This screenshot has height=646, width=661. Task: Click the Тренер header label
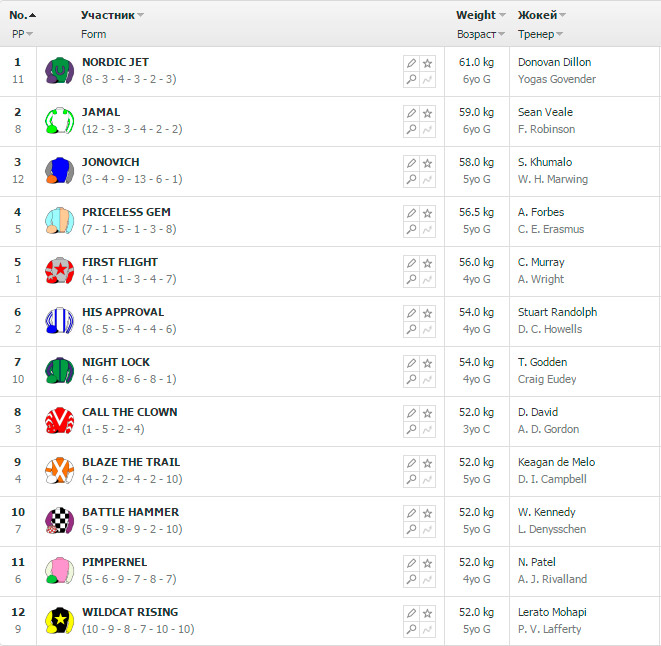click(x=536, y=34)
